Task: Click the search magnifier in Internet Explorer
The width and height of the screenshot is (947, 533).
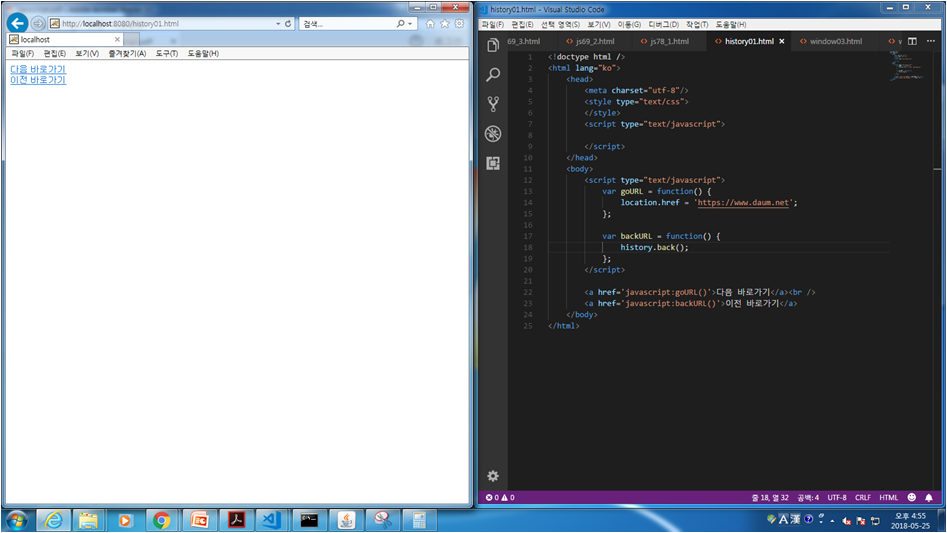Action: (x=400, y=24)
